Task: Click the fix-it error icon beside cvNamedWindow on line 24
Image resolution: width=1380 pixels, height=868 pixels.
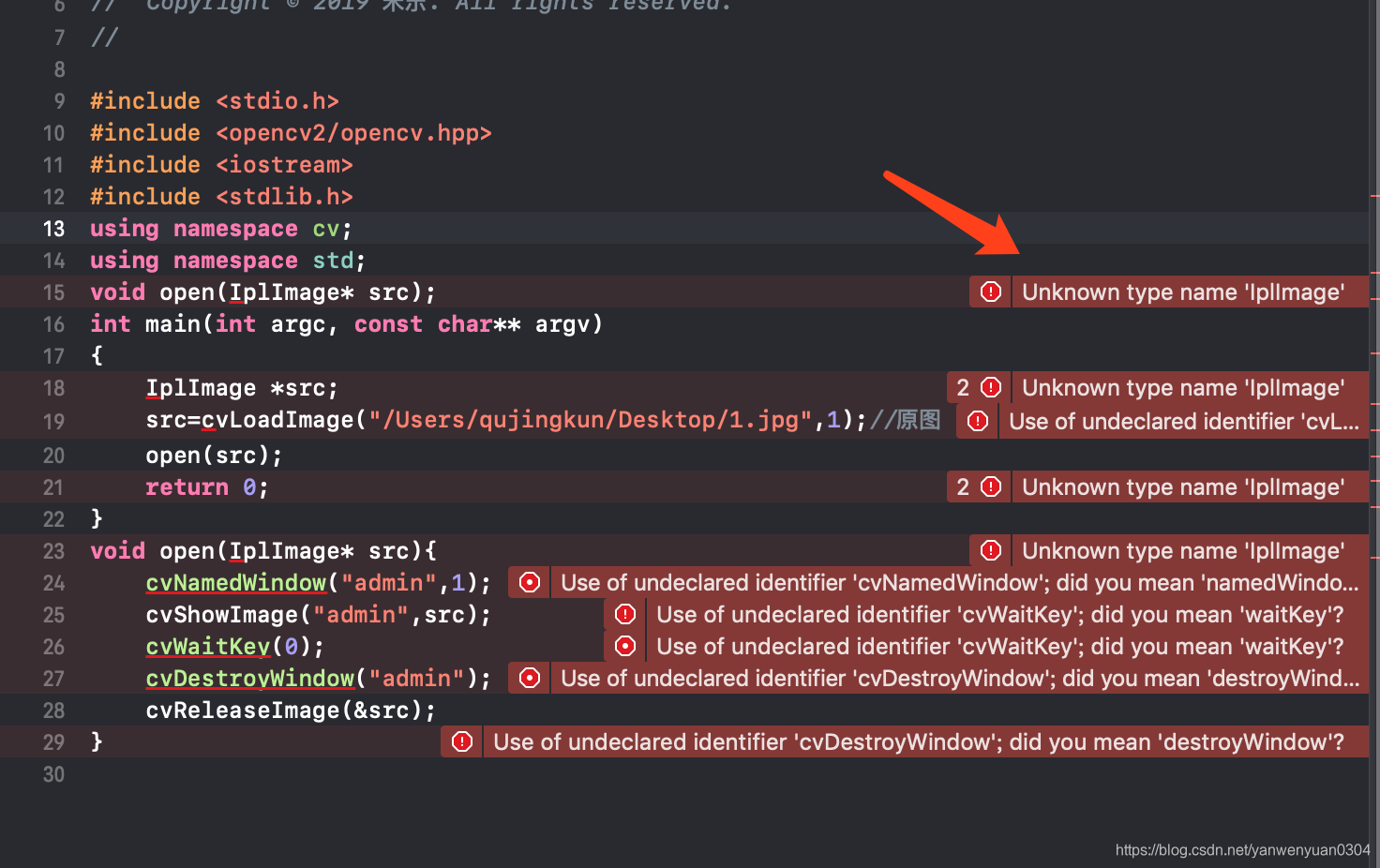Action: click(x=530, y=582)
